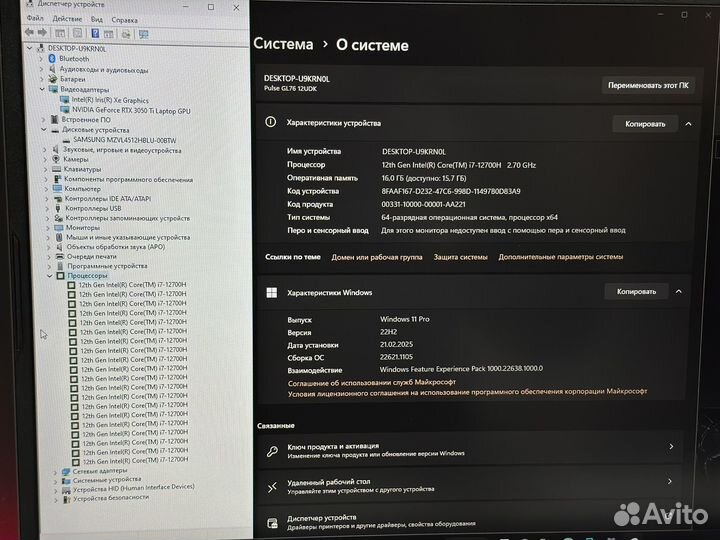The image size is (720, 540).
Task: Select Программные устройства category
Action: (x=107, y=266)
